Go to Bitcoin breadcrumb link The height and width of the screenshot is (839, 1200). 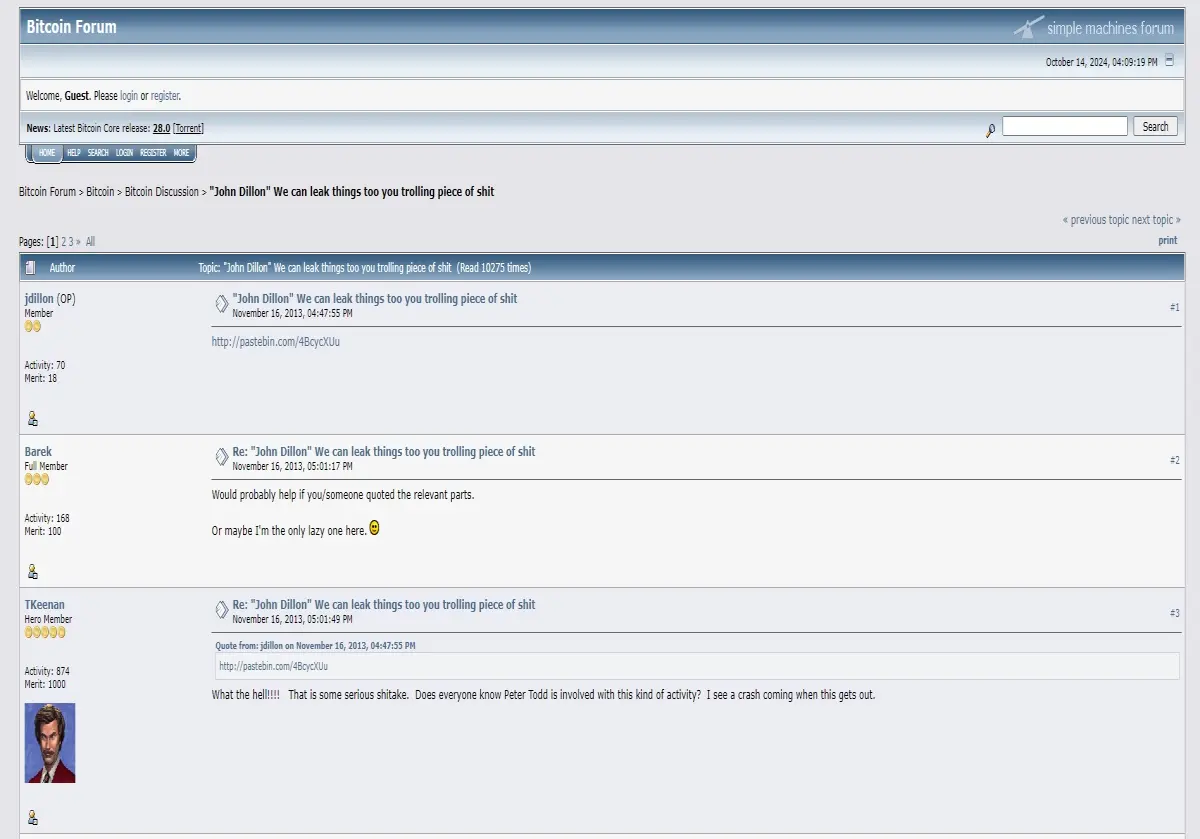[x=100, y=191]
